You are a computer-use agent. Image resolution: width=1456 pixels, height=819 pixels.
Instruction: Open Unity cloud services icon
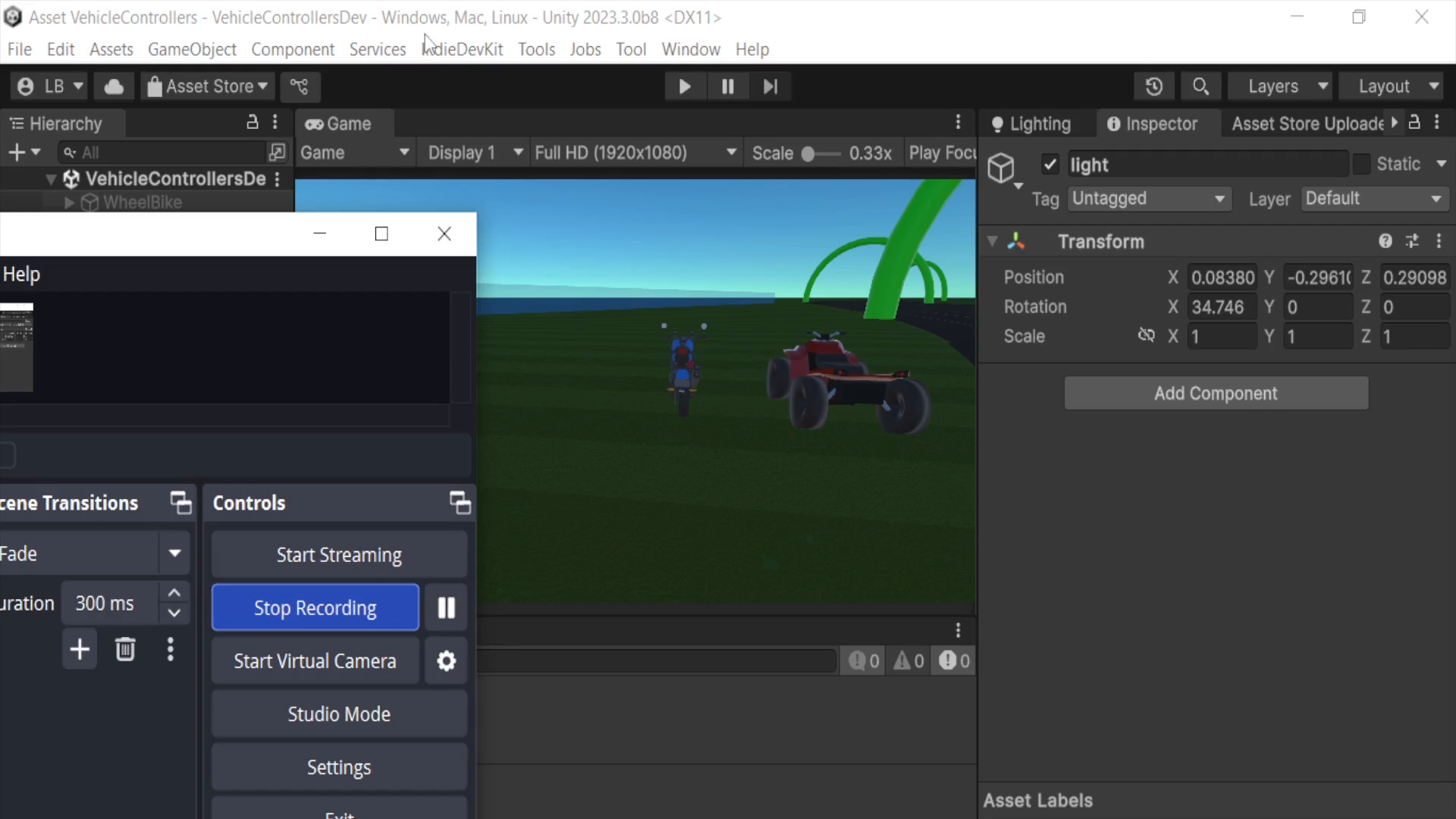(114, 86)
